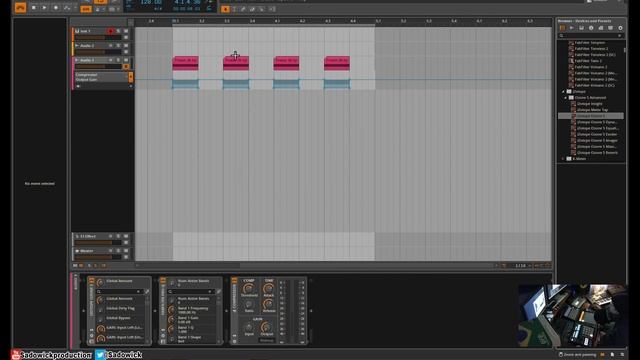Adjust the pink audio track volume fader

(x=98, y=67)
